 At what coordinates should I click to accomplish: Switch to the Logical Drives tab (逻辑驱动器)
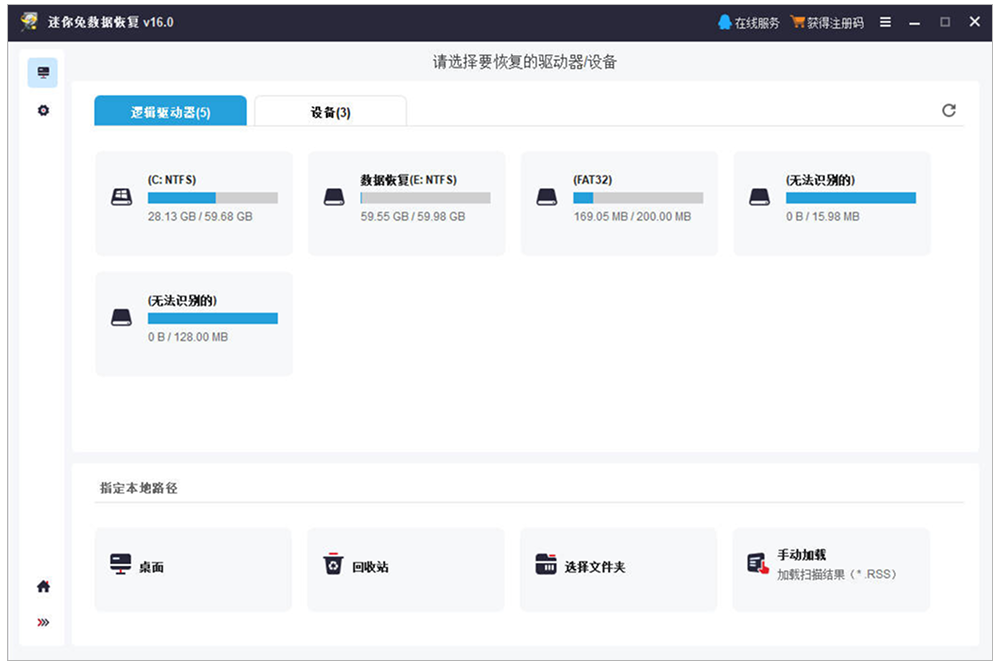[x=170, y=112]
